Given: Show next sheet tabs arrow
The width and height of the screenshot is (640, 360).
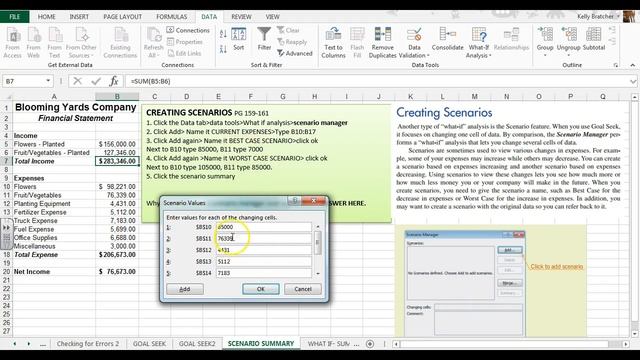Looking at the screenshot, I should pyautogui.click(x=29, y=344).
